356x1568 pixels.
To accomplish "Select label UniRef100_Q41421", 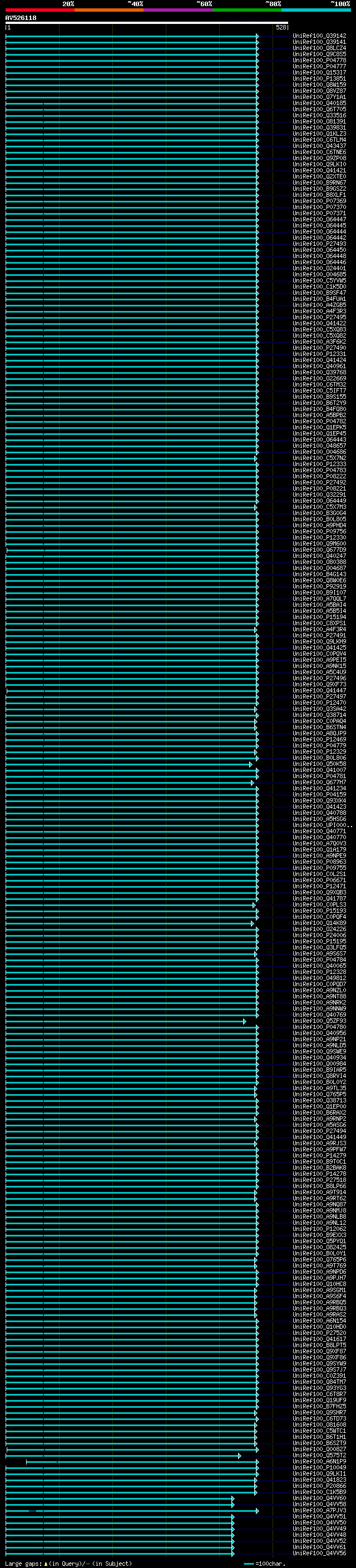I will point(319,170).
